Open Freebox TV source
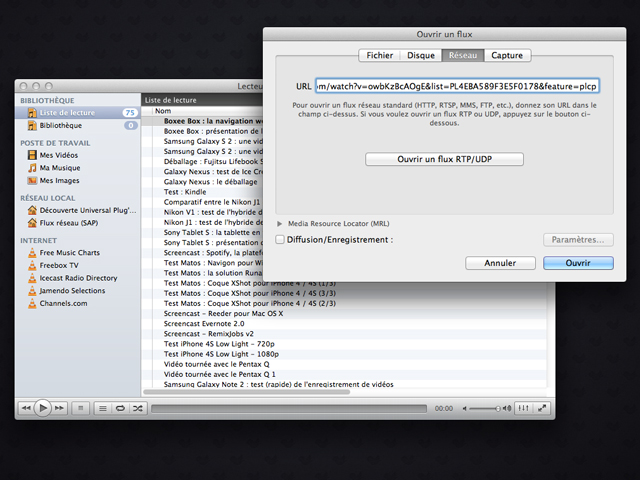Screen dimensions: 640x480 click(53, 265)
